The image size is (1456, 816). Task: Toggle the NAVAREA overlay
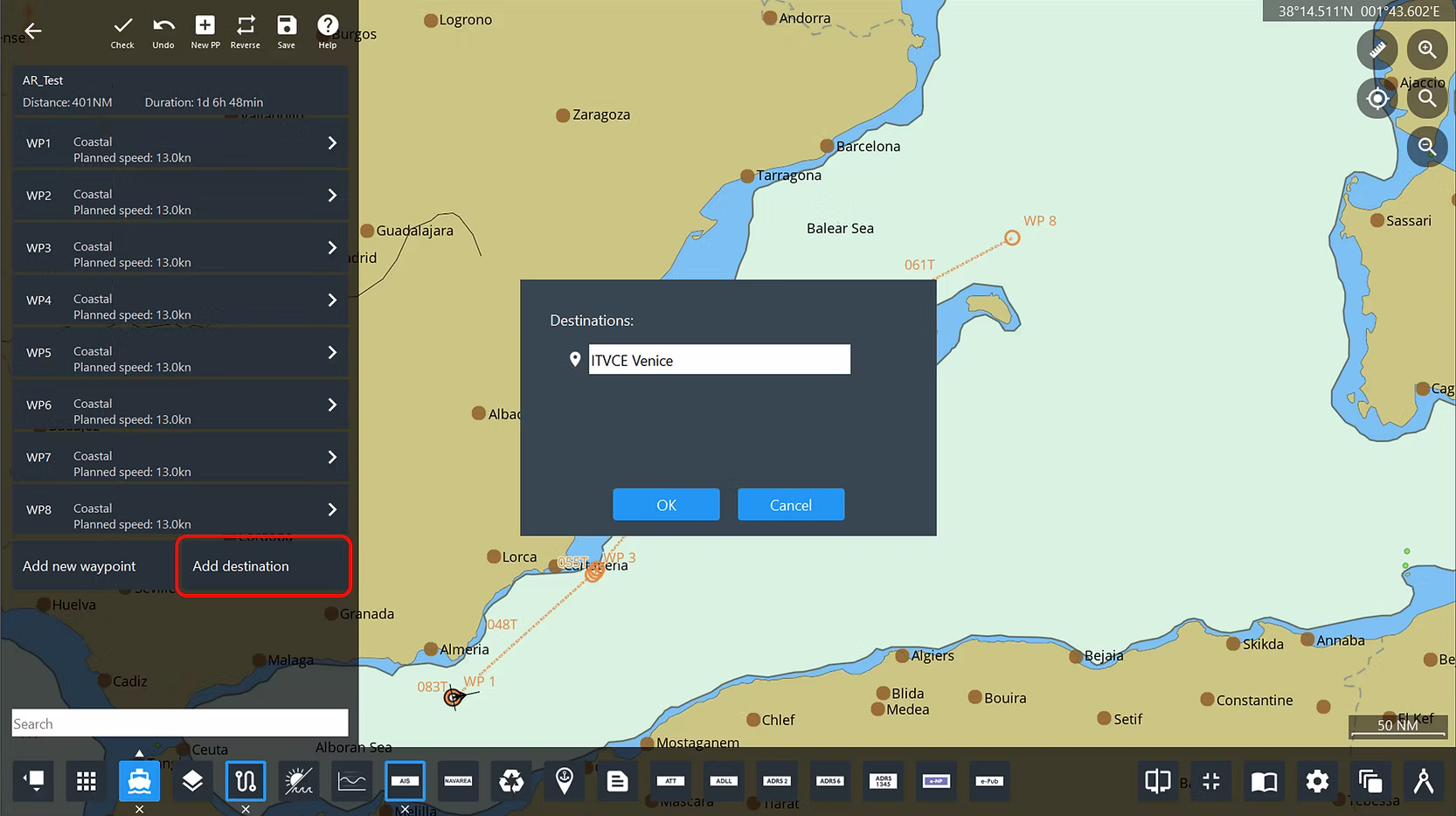click(458, 781)
